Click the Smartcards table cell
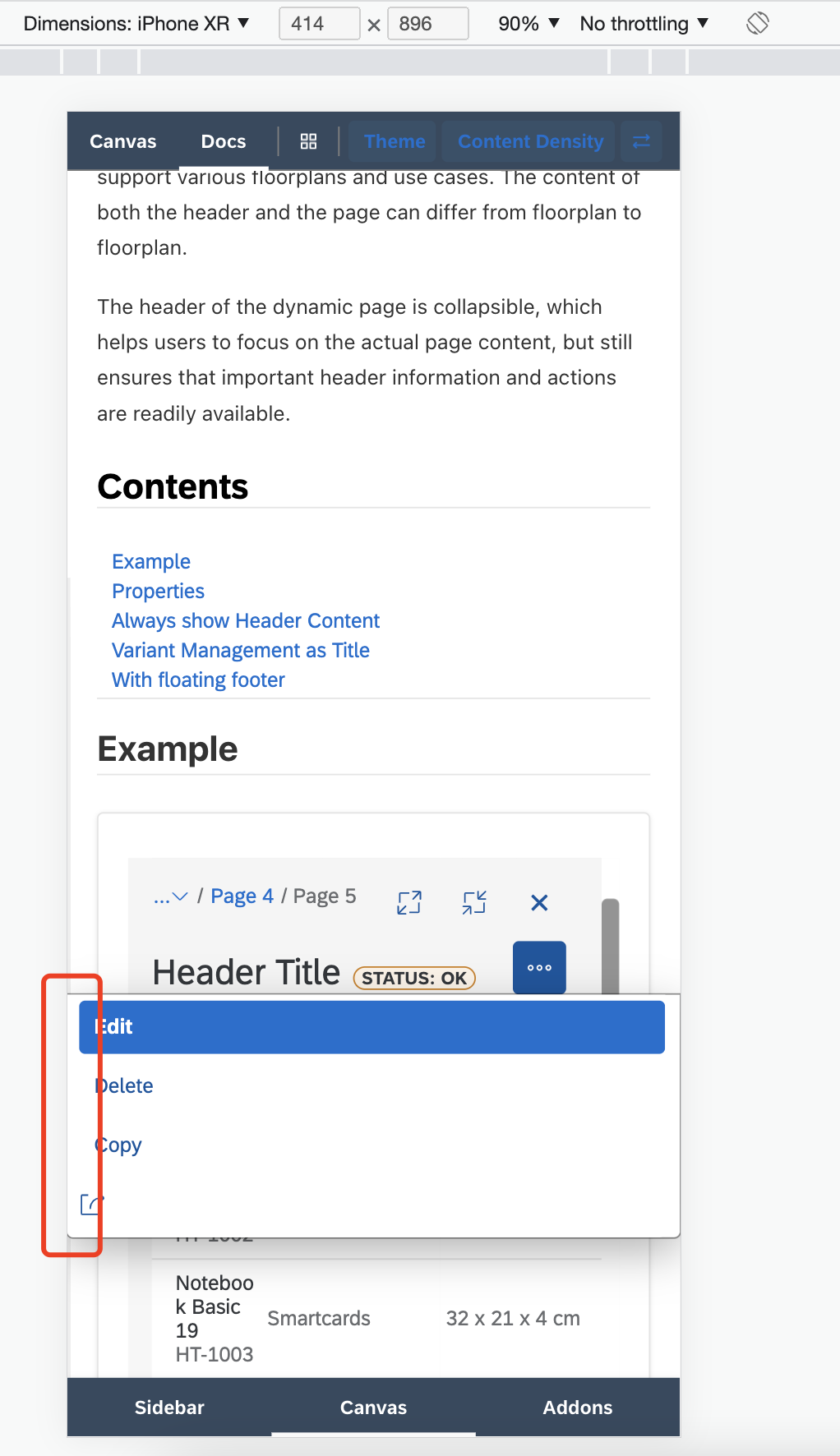Screen dimensions: 840x1456 (319, 1318)
